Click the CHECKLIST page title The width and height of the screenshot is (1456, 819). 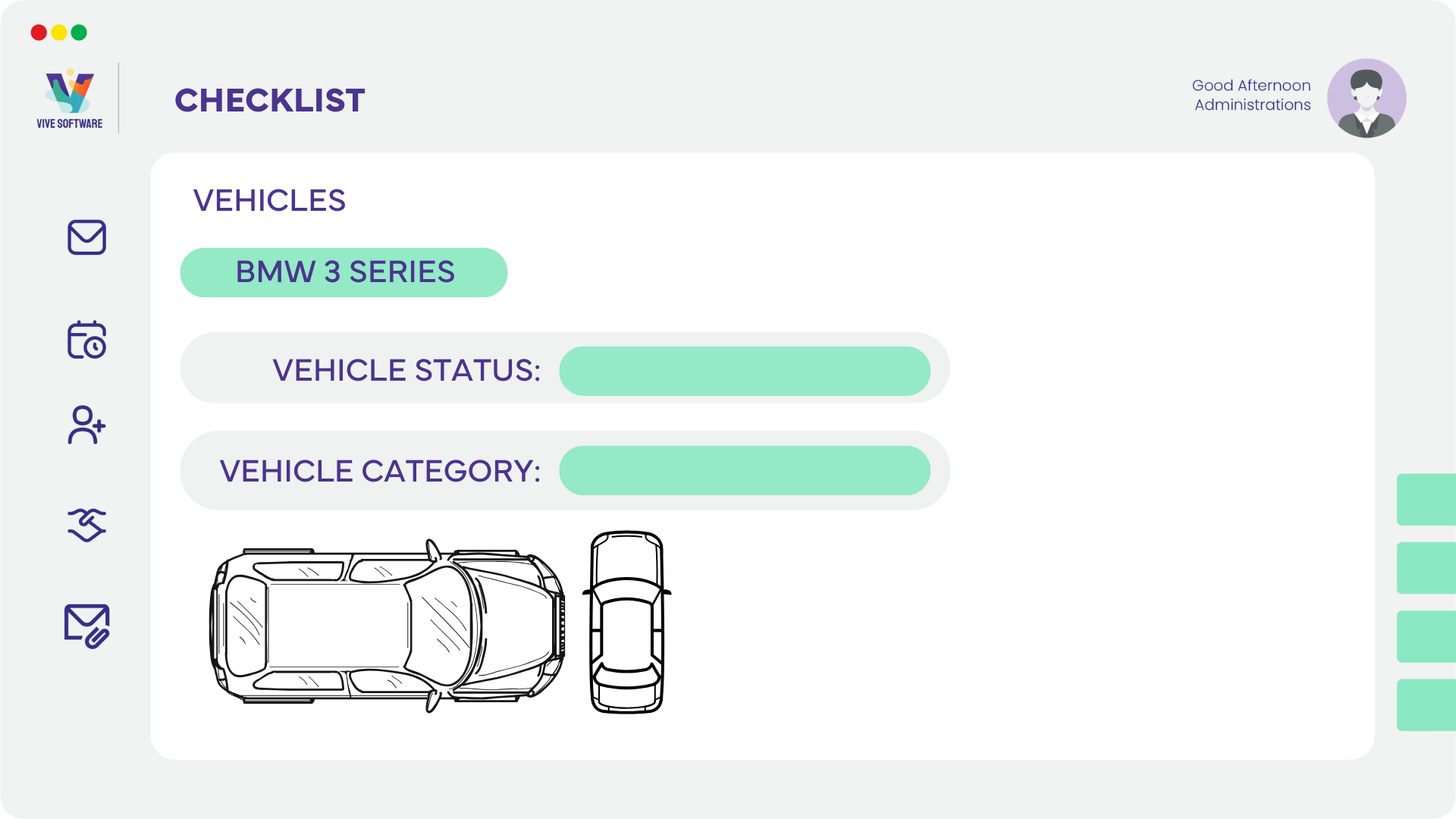[270, 100]
